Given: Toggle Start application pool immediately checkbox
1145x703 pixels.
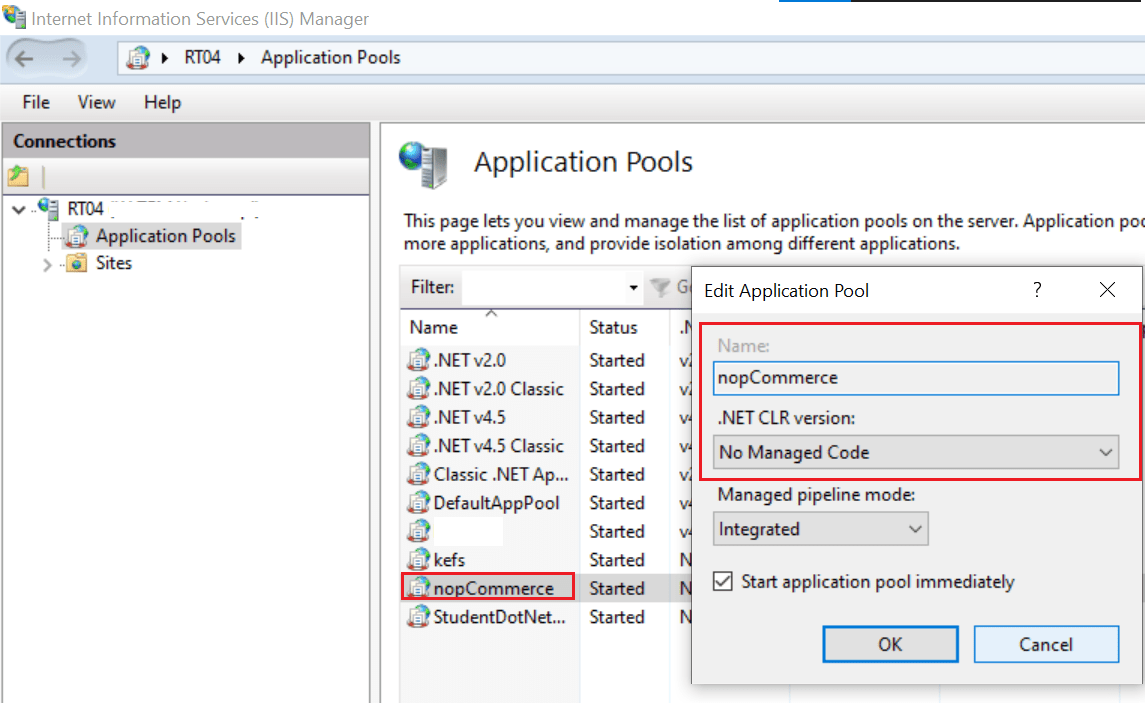Looking at the screenshot, I should (x=723, y=581).
